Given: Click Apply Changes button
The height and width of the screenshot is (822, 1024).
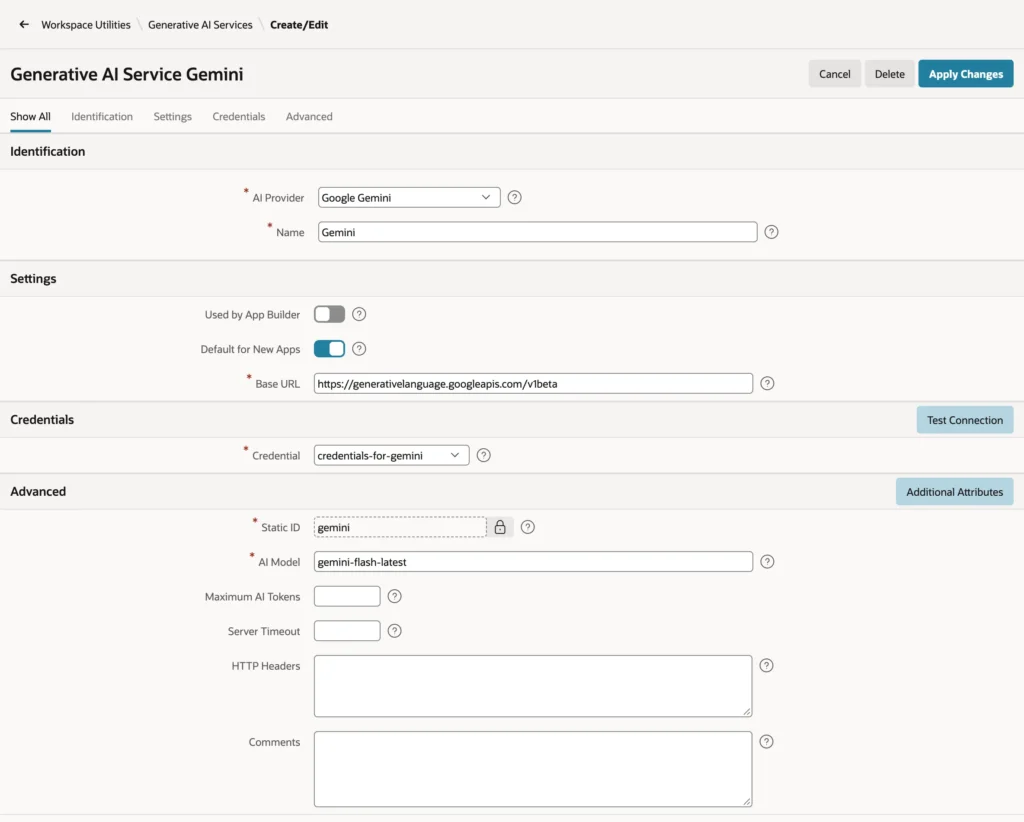Looking at the screenshot, I should pos(966,74).
